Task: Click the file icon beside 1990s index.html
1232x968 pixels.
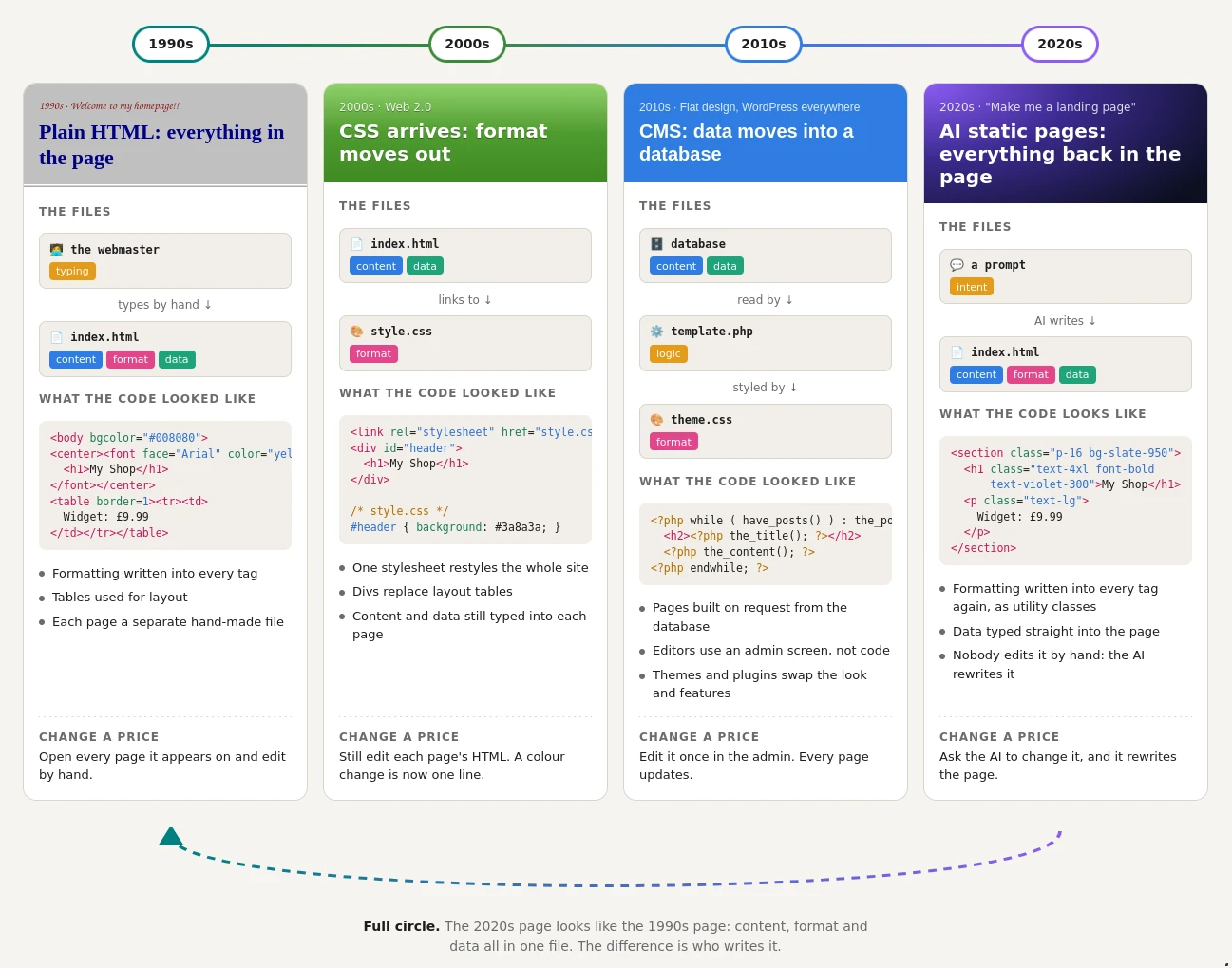Action: (56, 337)
